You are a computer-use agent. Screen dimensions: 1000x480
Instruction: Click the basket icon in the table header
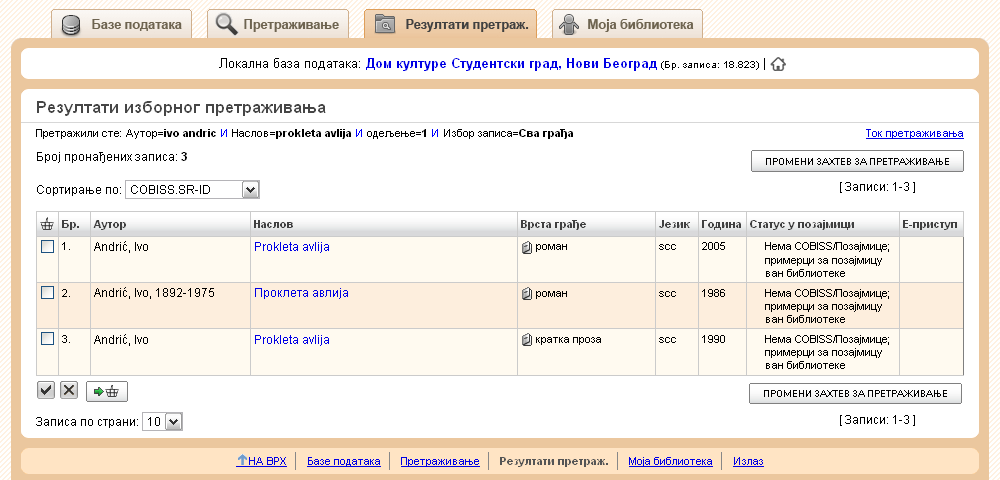[x=47, y=224]
